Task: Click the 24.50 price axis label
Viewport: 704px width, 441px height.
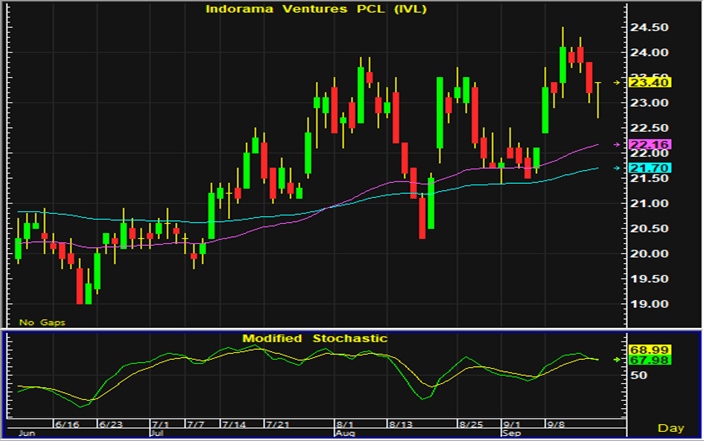Action: coord(649,28)
